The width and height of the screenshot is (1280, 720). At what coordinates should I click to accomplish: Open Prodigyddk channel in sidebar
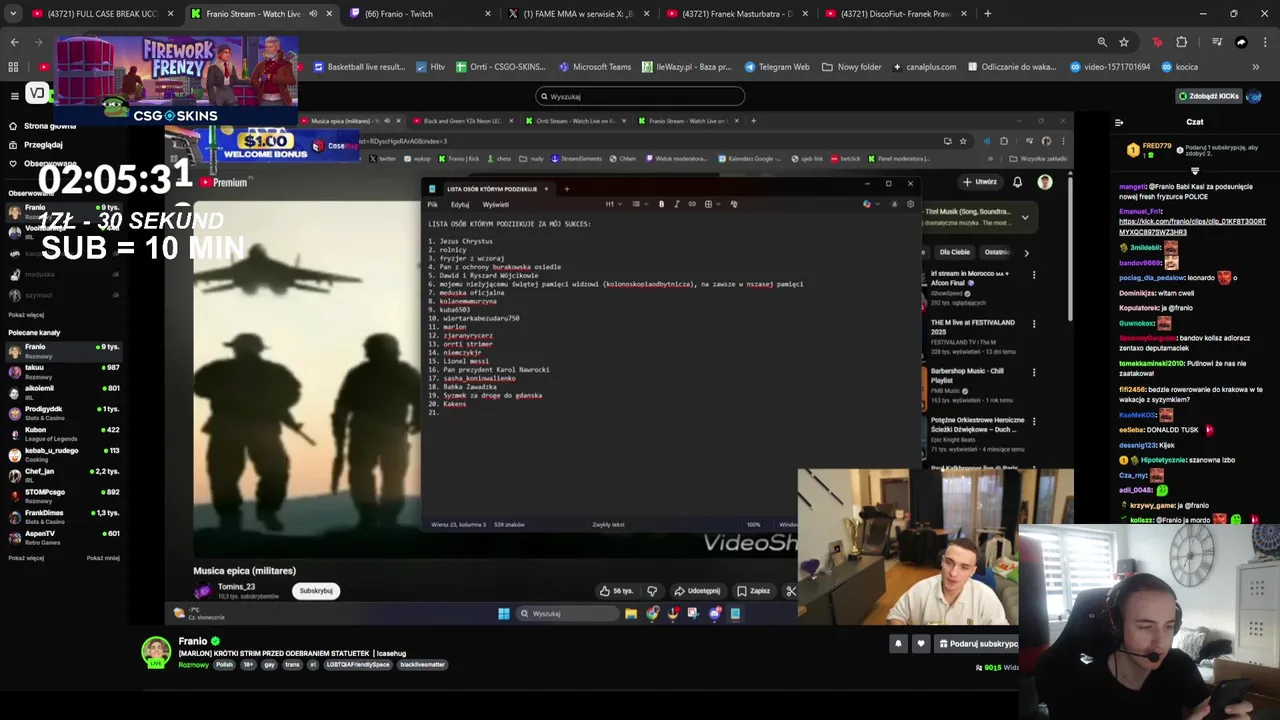click(x=63, y=413)
